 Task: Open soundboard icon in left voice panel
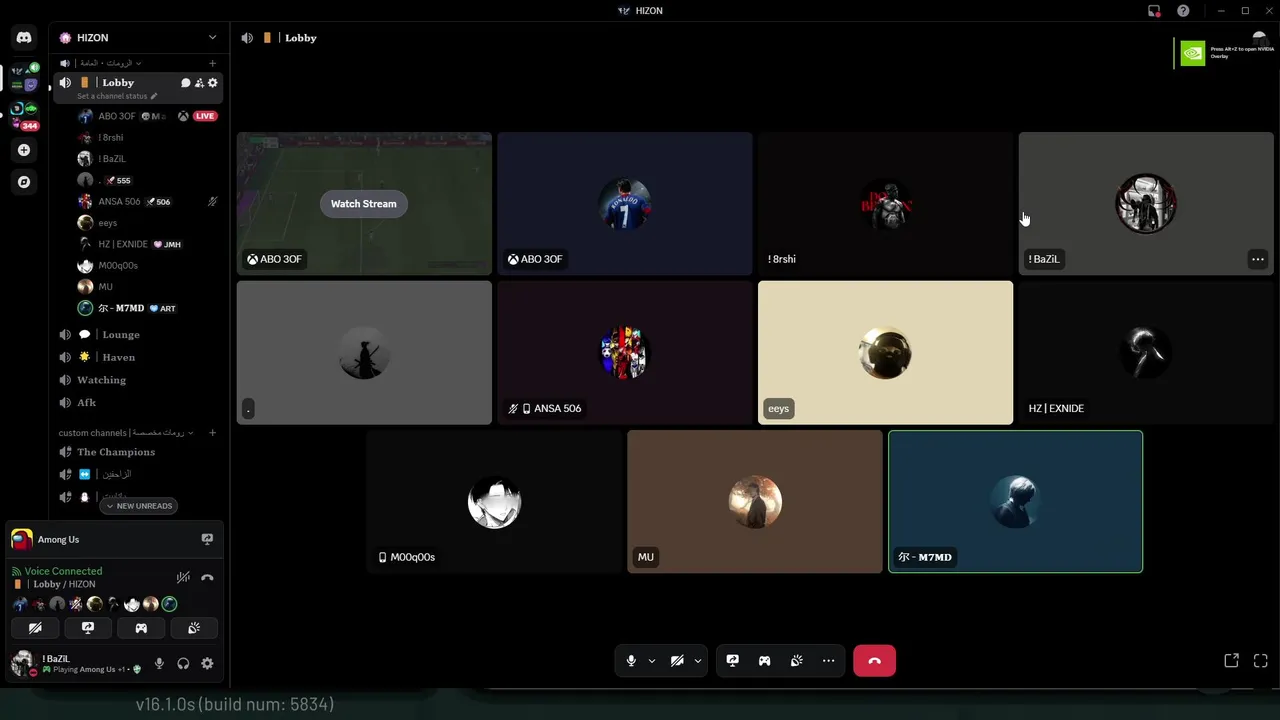pyautogui.click(x=194, y=628)
